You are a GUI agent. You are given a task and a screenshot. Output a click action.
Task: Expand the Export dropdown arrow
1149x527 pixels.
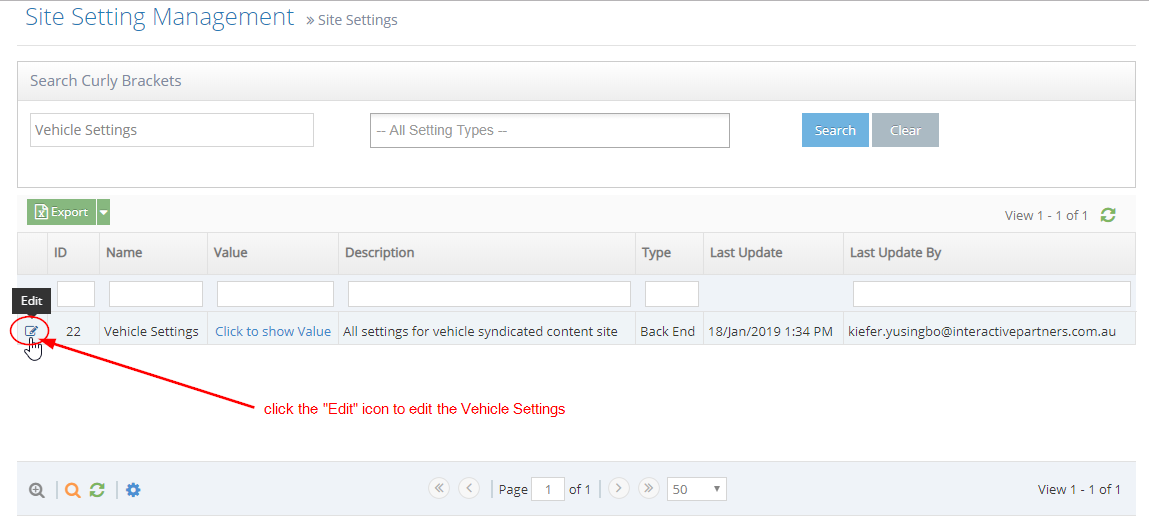click(x=103, y=212)
